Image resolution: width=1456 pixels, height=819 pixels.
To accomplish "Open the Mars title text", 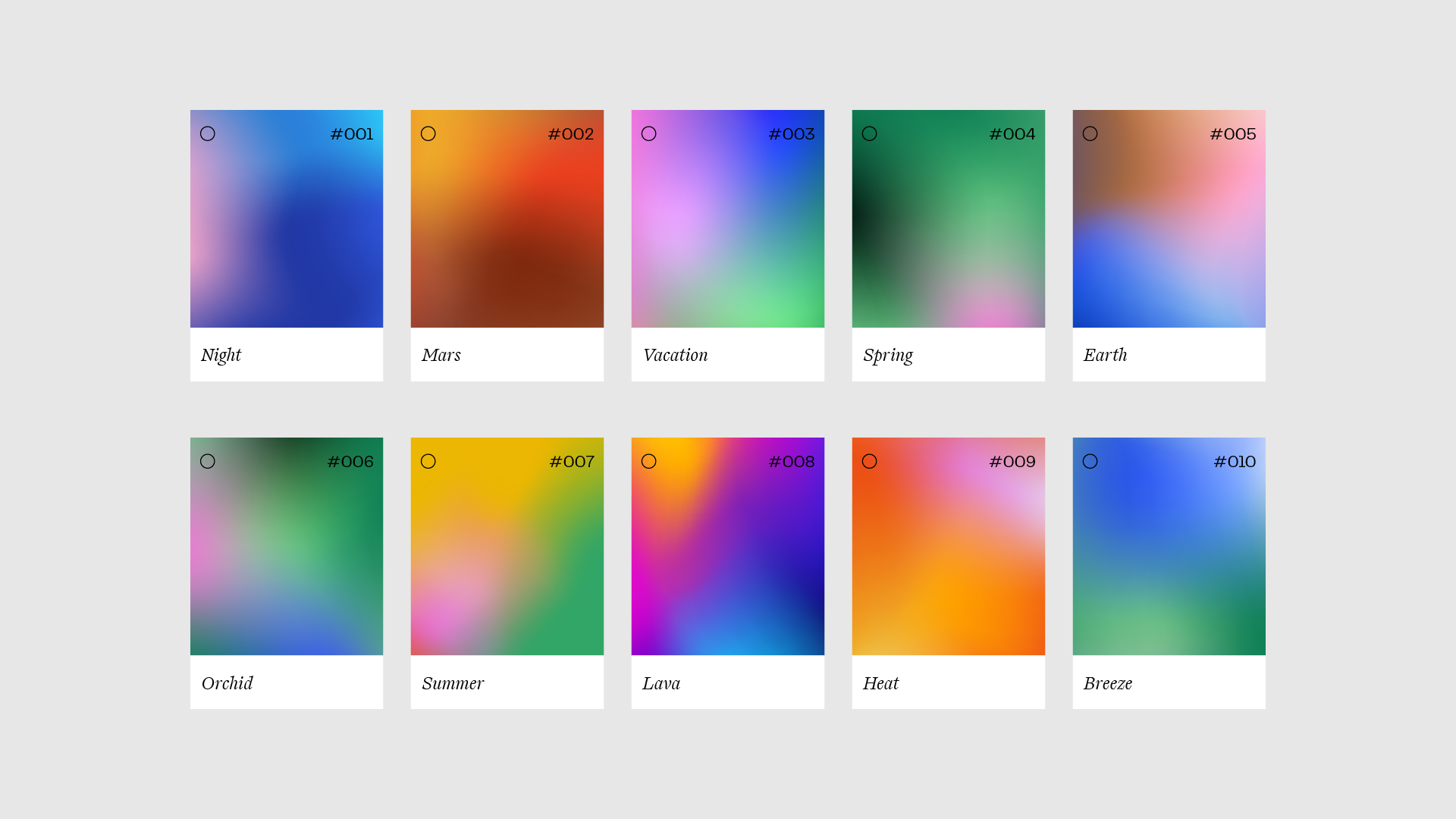I will click(x=441, y=356).
